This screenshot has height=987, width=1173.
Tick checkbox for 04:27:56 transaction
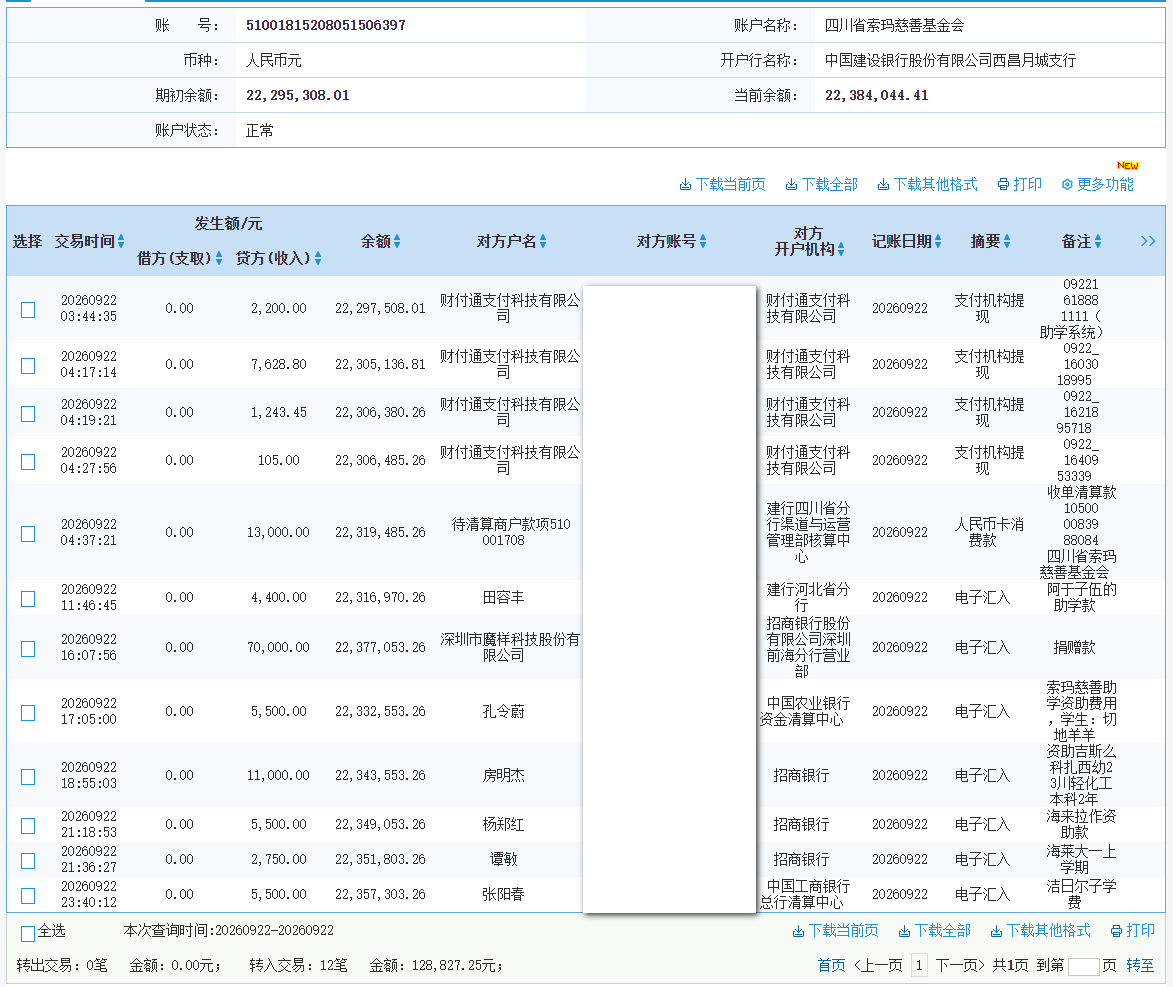pyautogui.click(x=28, y=462)
